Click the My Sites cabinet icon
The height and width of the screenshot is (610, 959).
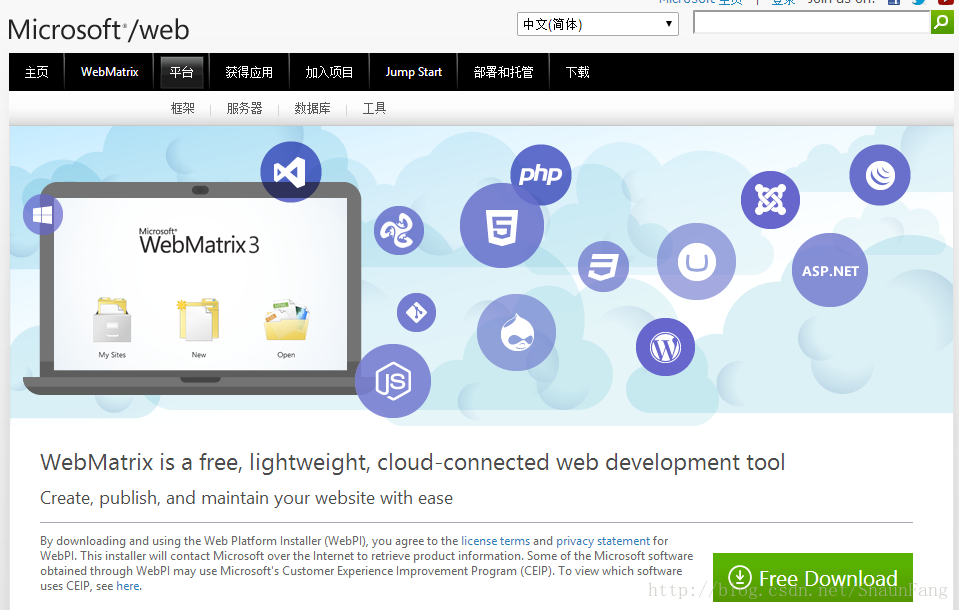coord(112,320)
